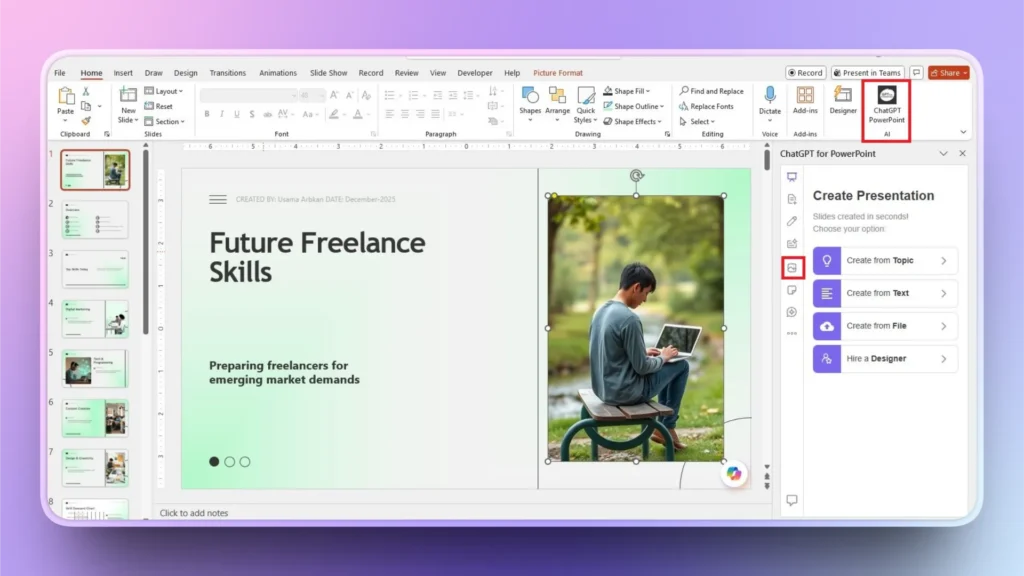
Task: Select the highlighted image icon in ChatGPT sidebar
Action: pyautogui.click(x=791, y=268)
